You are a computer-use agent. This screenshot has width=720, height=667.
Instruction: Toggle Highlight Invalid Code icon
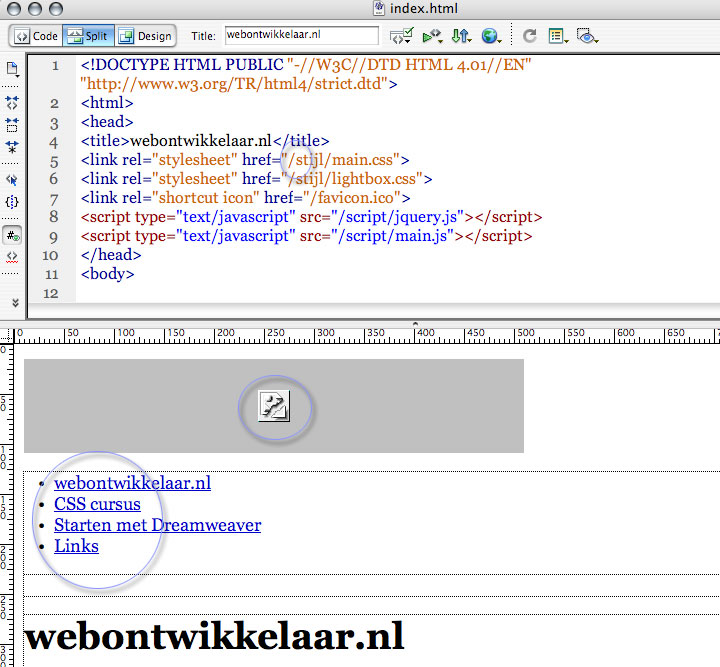[x=12, y=257]
